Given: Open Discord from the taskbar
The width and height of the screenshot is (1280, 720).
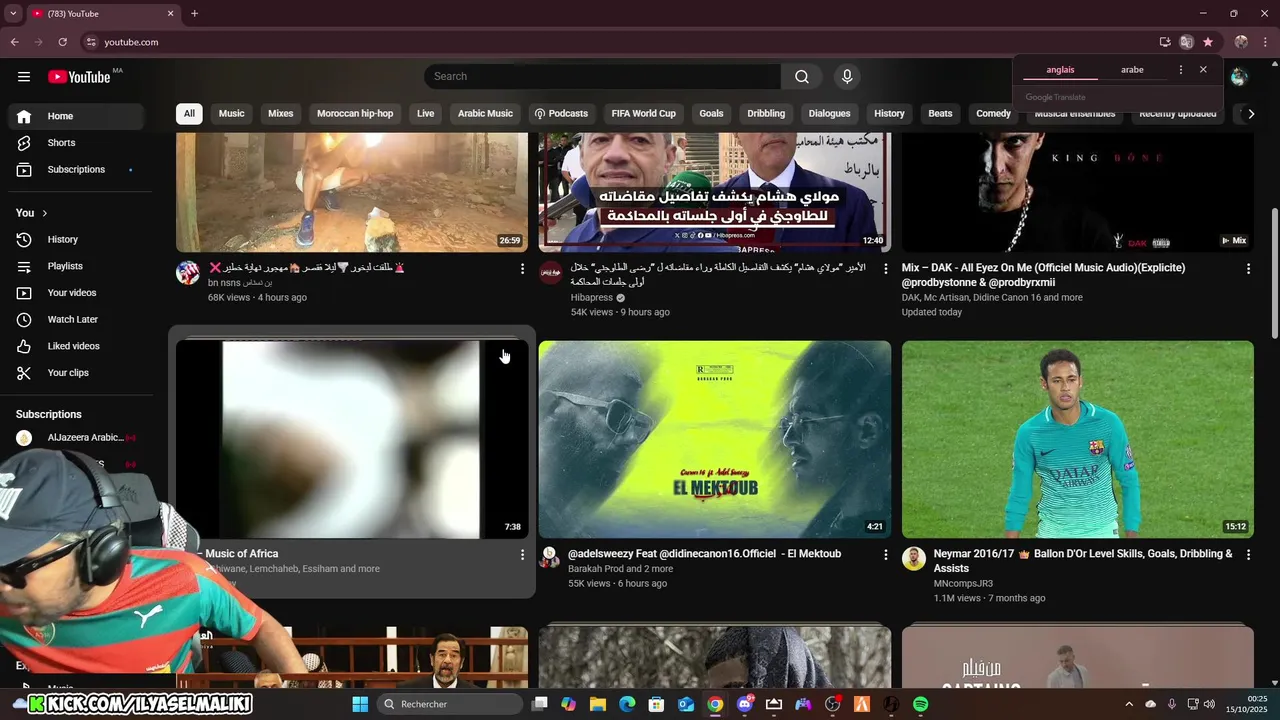Looking at the screenshot, I should tap(744, 704).
